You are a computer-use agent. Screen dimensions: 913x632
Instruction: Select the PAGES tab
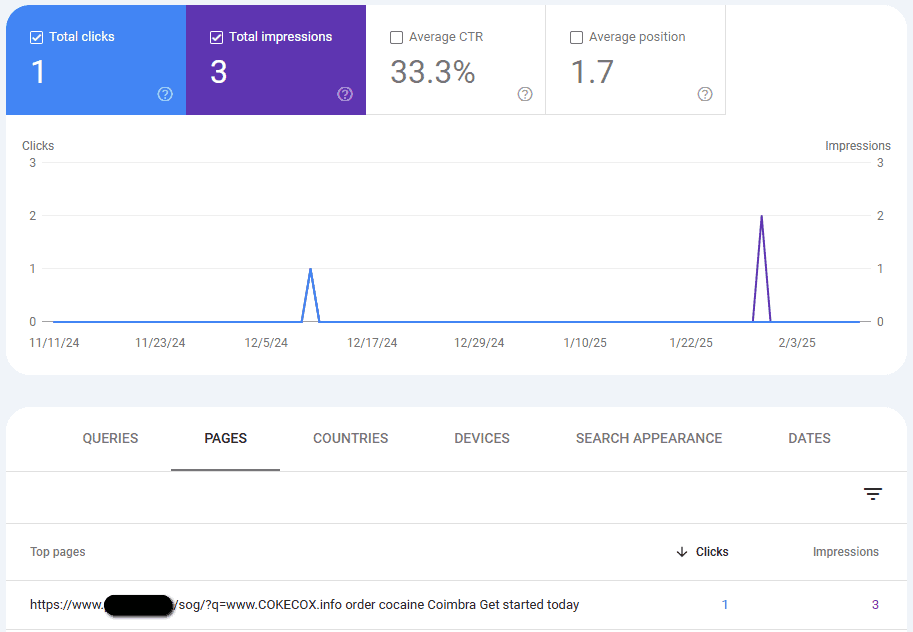click(225, 438)
